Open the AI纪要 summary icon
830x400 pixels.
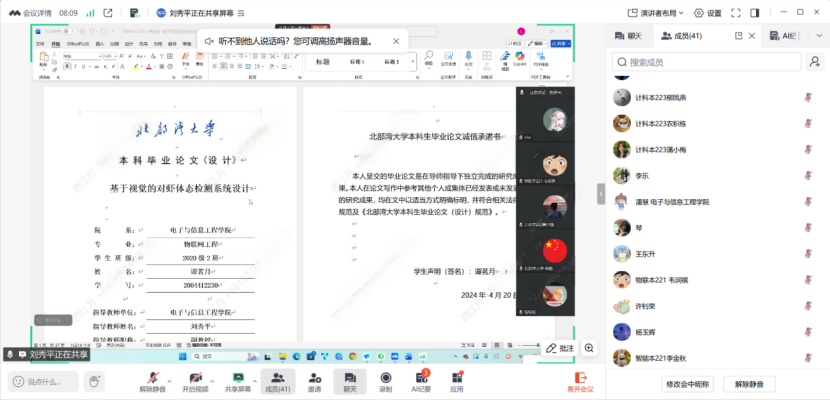point(421,378)
